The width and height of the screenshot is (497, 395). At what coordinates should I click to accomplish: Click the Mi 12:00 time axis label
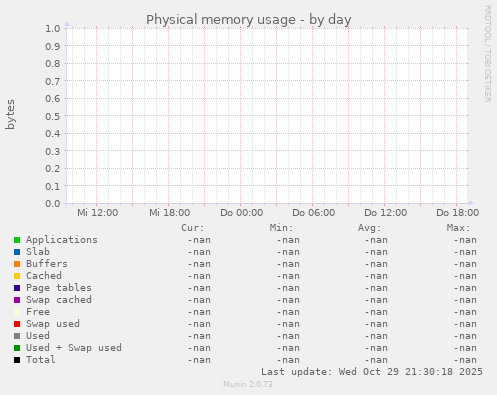pyautogui.click(x=98, y=213)
